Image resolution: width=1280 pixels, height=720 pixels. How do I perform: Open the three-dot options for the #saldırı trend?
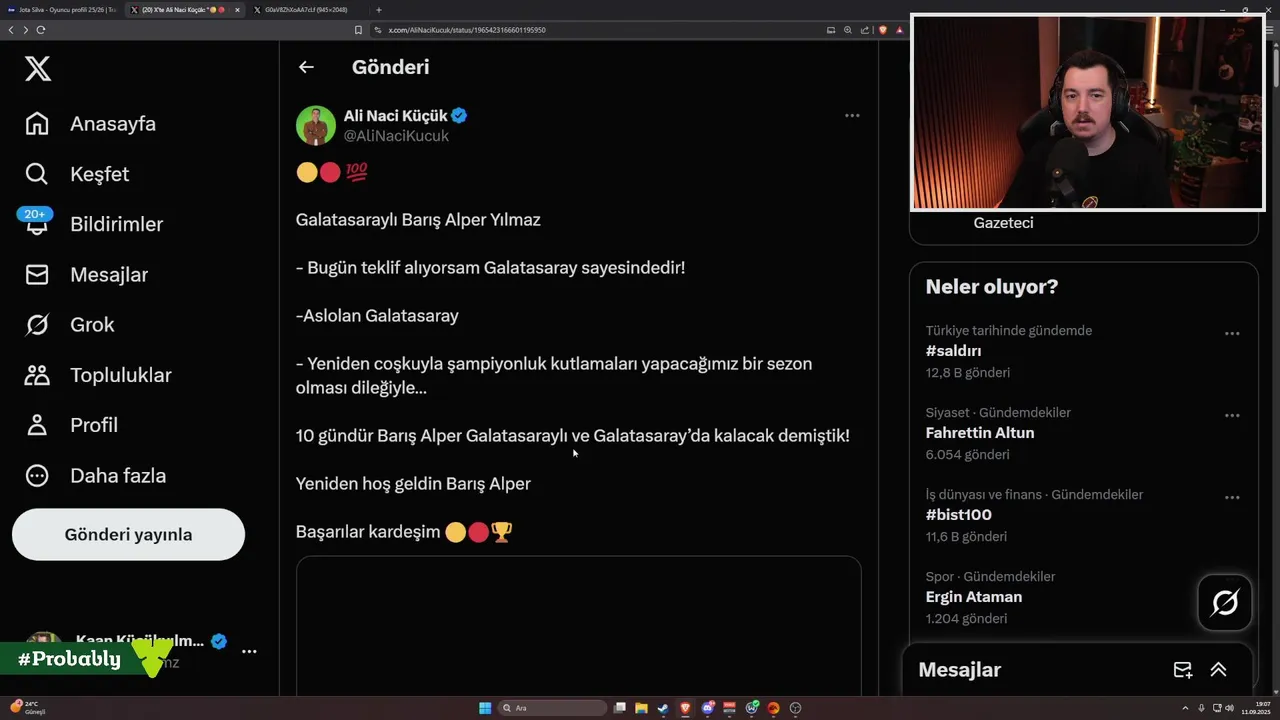click(1232, 333)
